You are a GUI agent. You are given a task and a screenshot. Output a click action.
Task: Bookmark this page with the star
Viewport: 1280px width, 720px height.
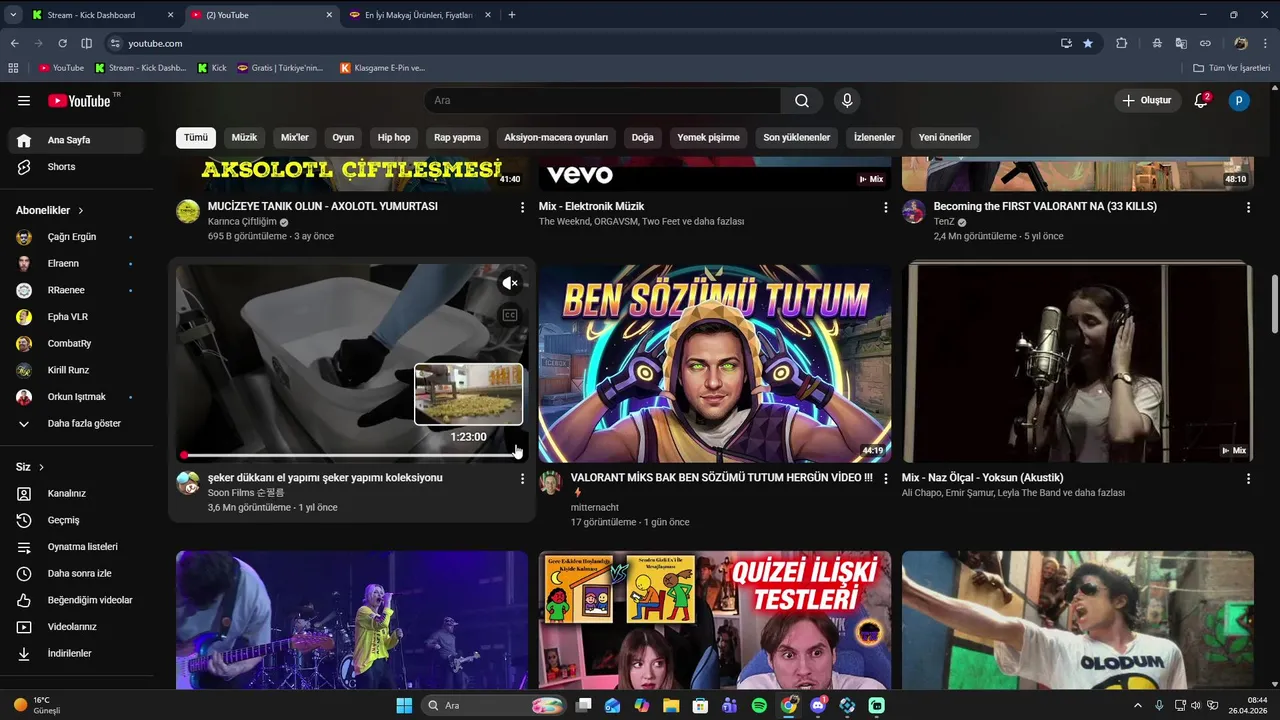point(1088,43)
